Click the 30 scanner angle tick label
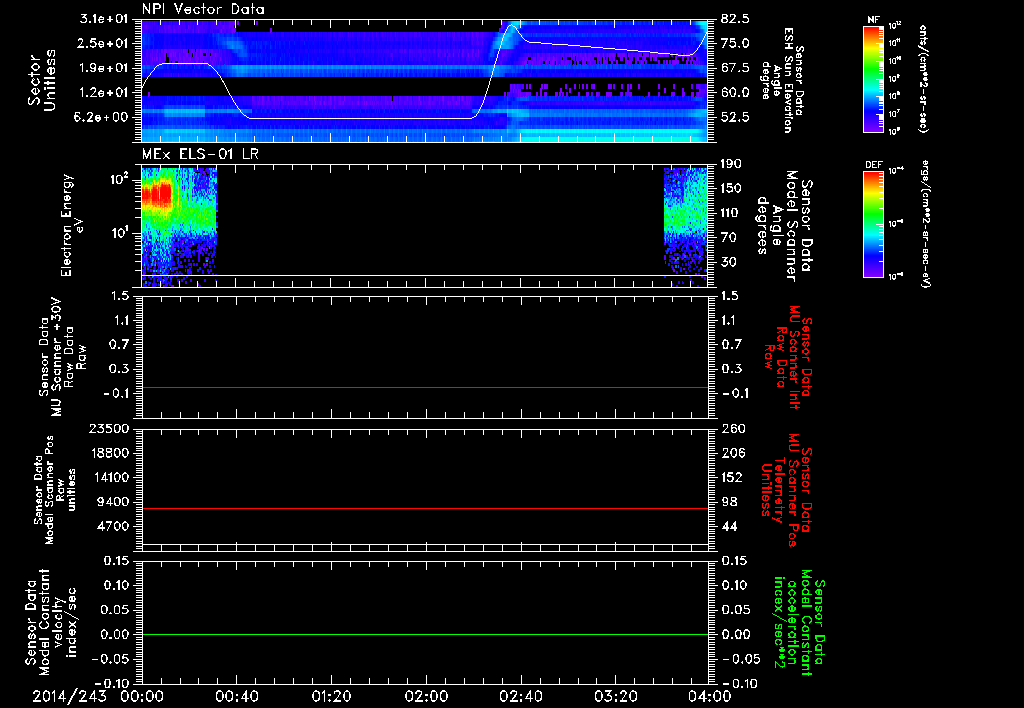 728,262
